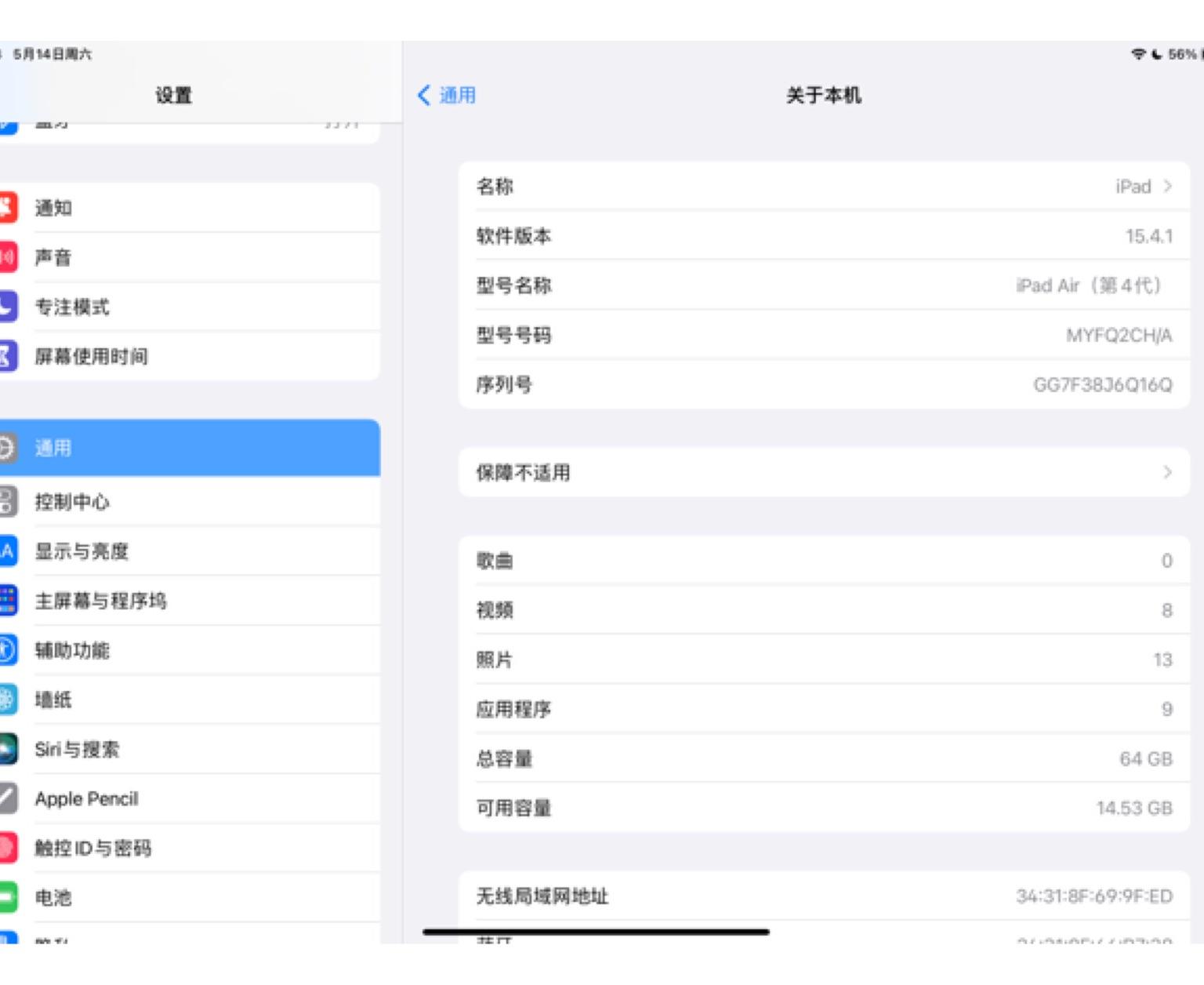Screen dimensions: 1204x985
Task: Tap the 无线局域网地址 MAC value
Action: [1094, 896]
